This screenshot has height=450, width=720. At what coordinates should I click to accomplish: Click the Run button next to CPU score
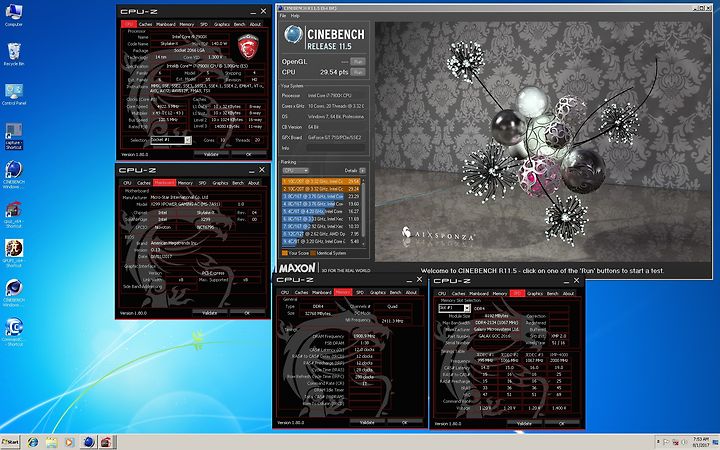[x=358, y=72]
